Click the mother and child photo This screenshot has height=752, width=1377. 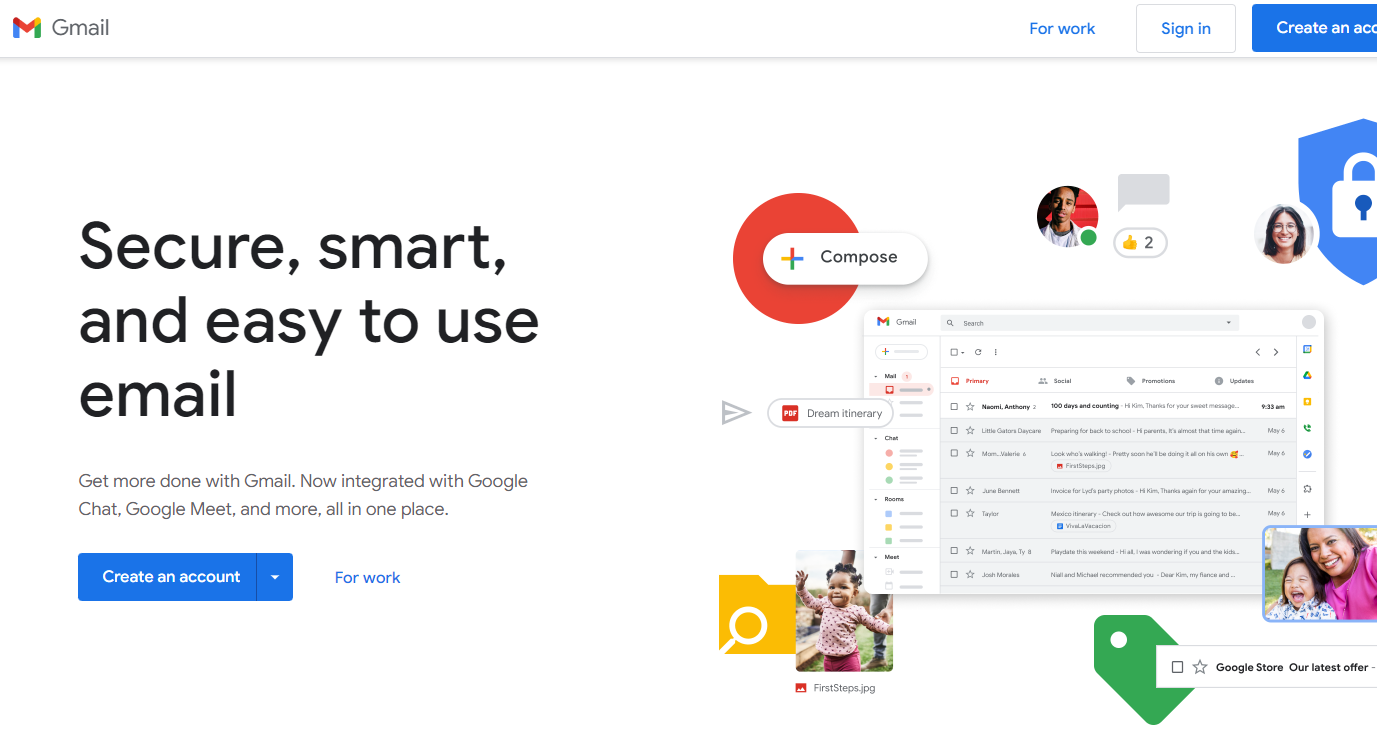(x=1320, y=574)
